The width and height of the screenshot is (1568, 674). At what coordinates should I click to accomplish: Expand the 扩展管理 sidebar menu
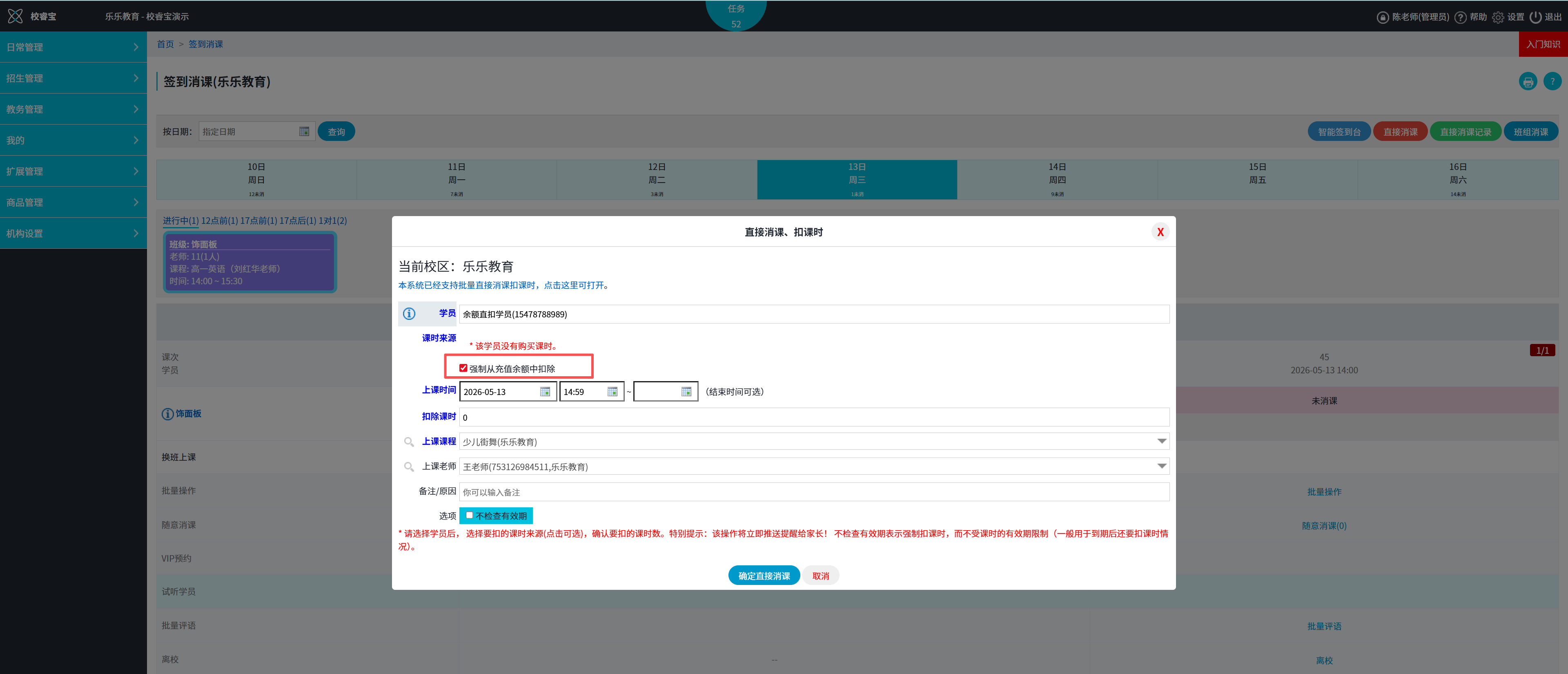pos(73,171)
